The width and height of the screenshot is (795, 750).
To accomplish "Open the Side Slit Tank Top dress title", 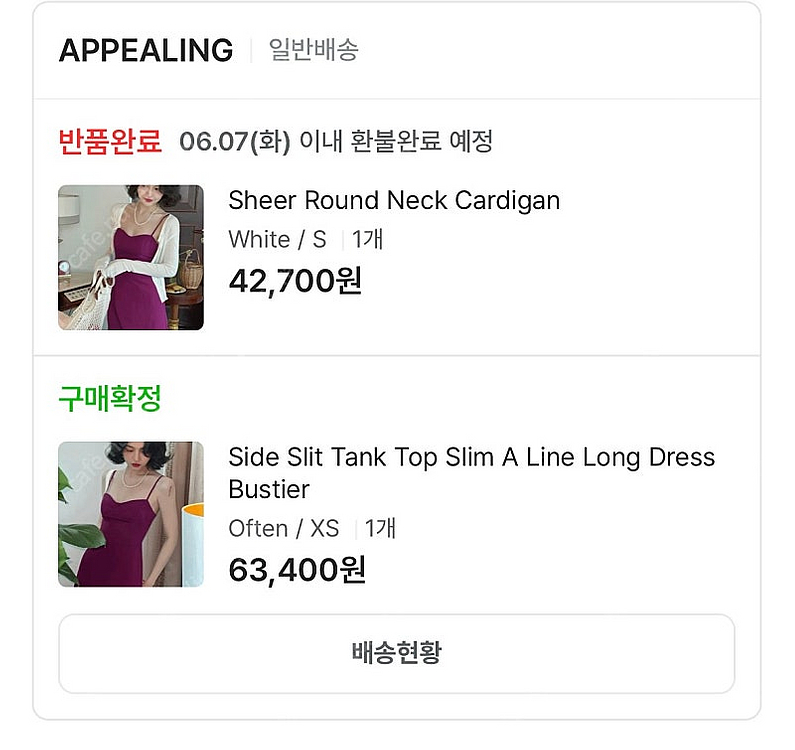I will (x=472, y=473).
